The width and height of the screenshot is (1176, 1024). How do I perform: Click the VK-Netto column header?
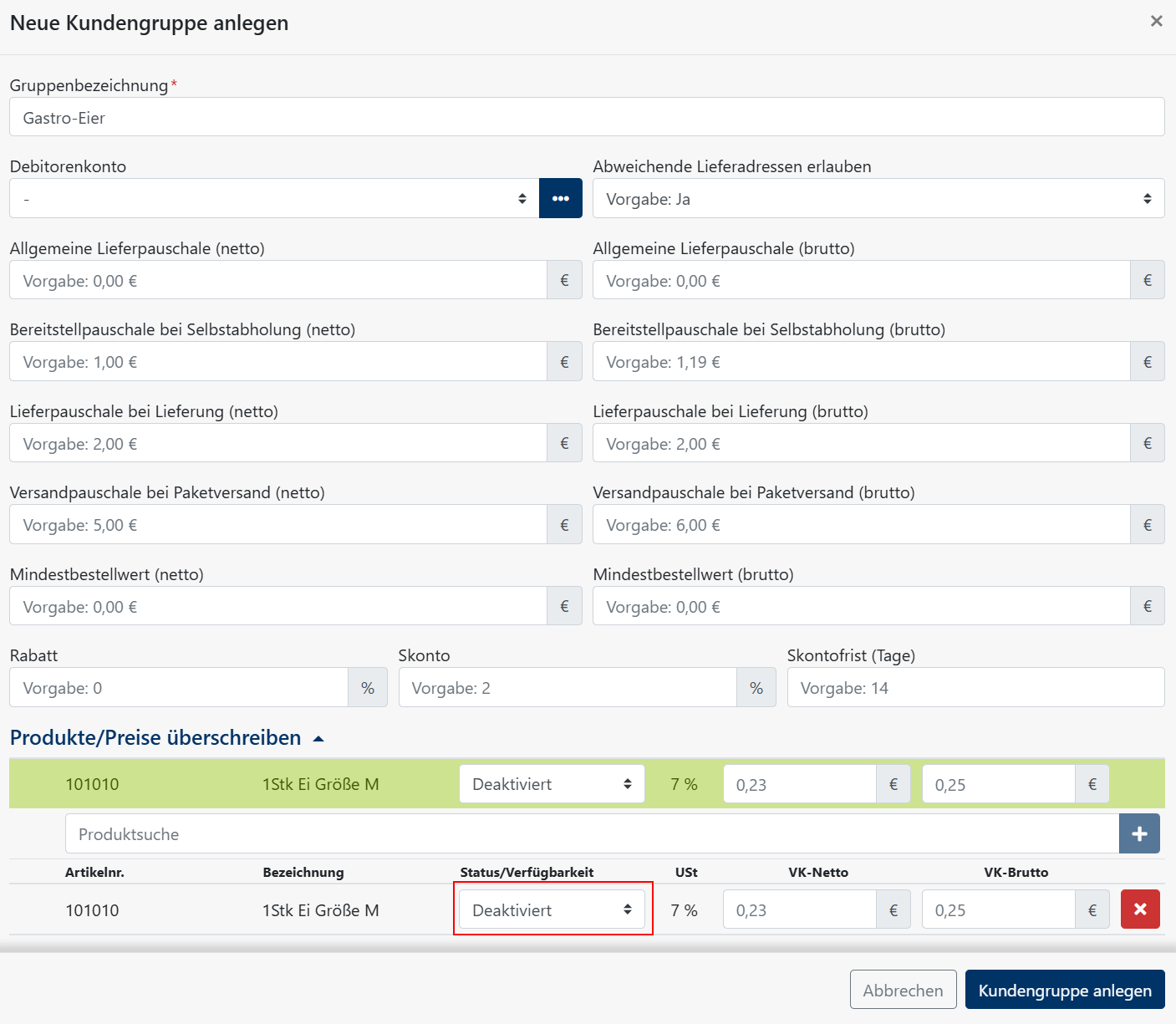tap(818, 872)
